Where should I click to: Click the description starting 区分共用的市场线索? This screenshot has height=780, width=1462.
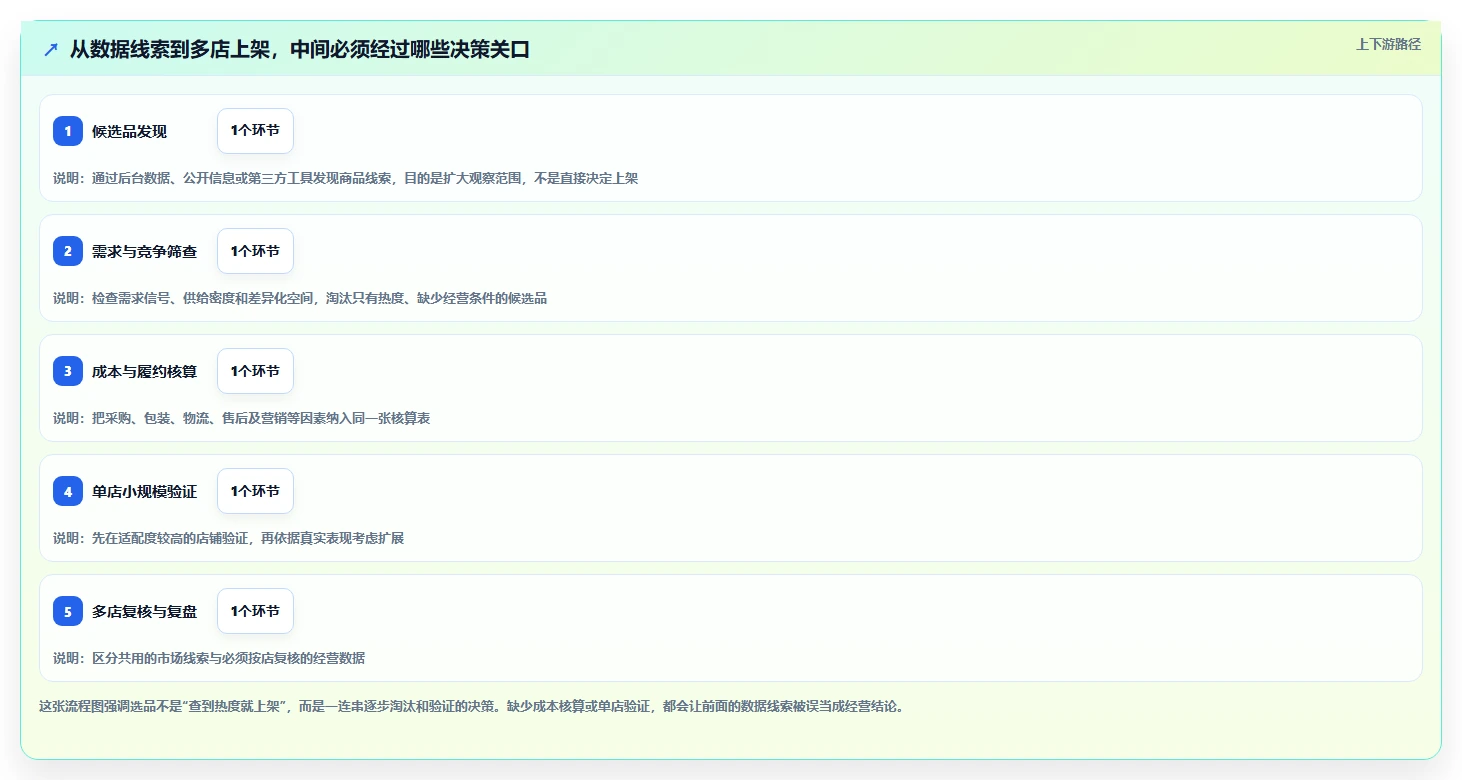[209, 658]
